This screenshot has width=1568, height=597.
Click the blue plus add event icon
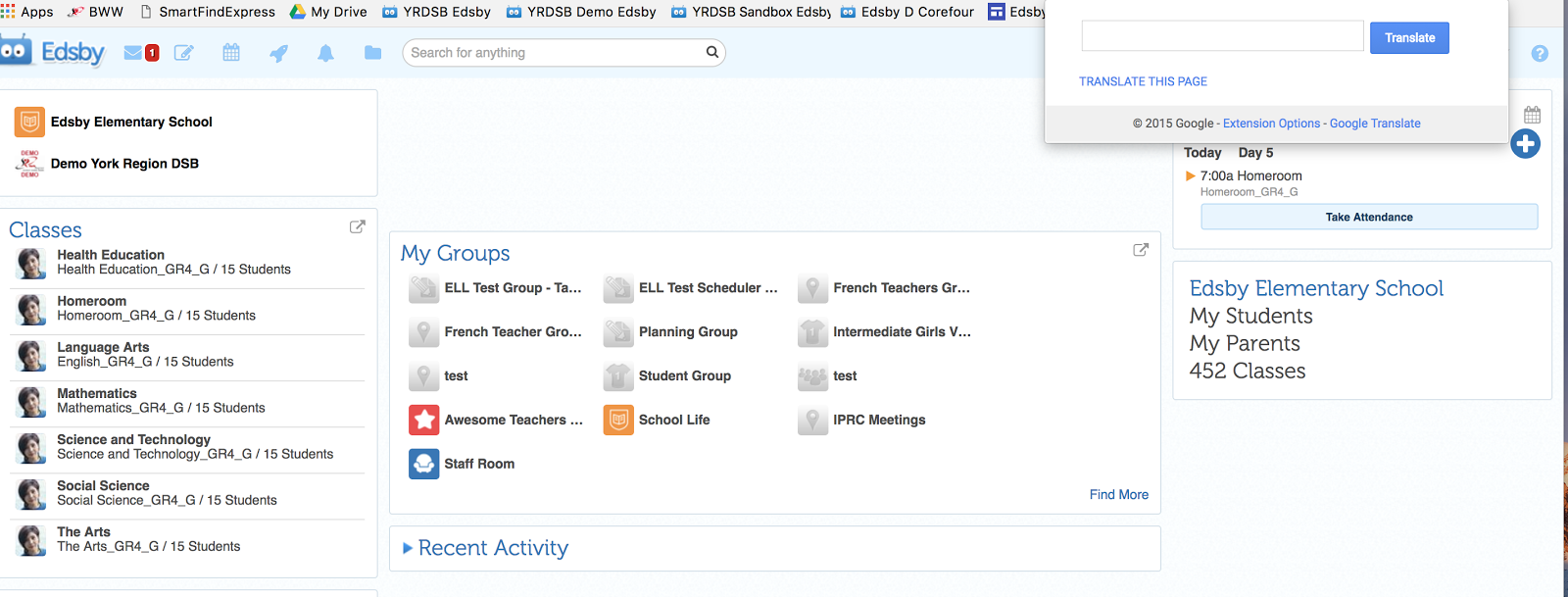tap(1526, 144)
